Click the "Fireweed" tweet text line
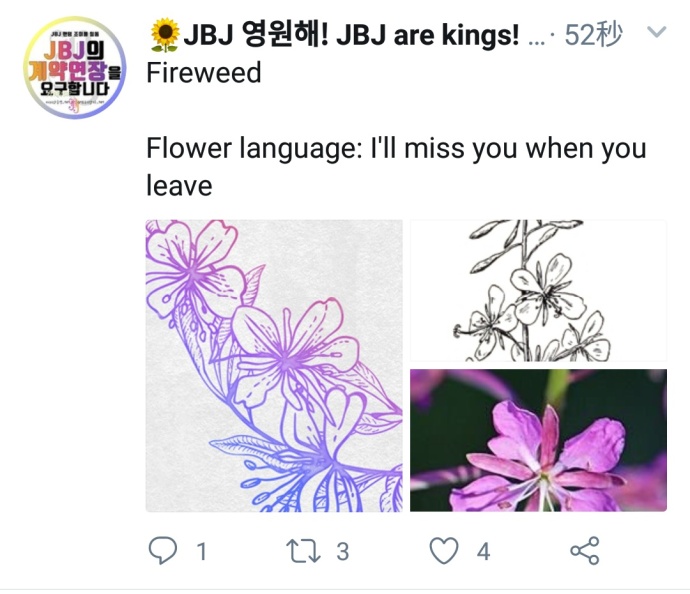The width and height of the screenshot is (690, 594). 204,73
